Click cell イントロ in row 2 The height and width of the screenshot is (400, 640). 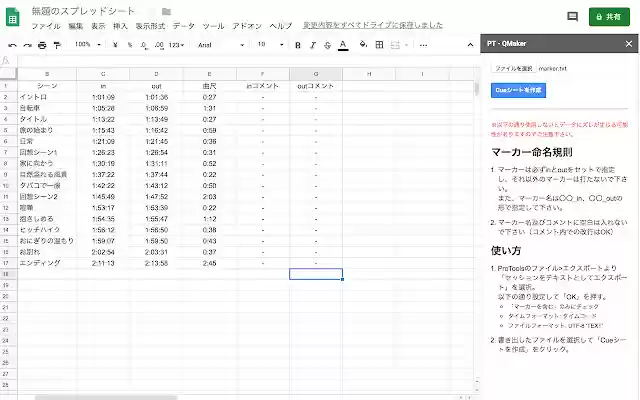click(47, 97)
